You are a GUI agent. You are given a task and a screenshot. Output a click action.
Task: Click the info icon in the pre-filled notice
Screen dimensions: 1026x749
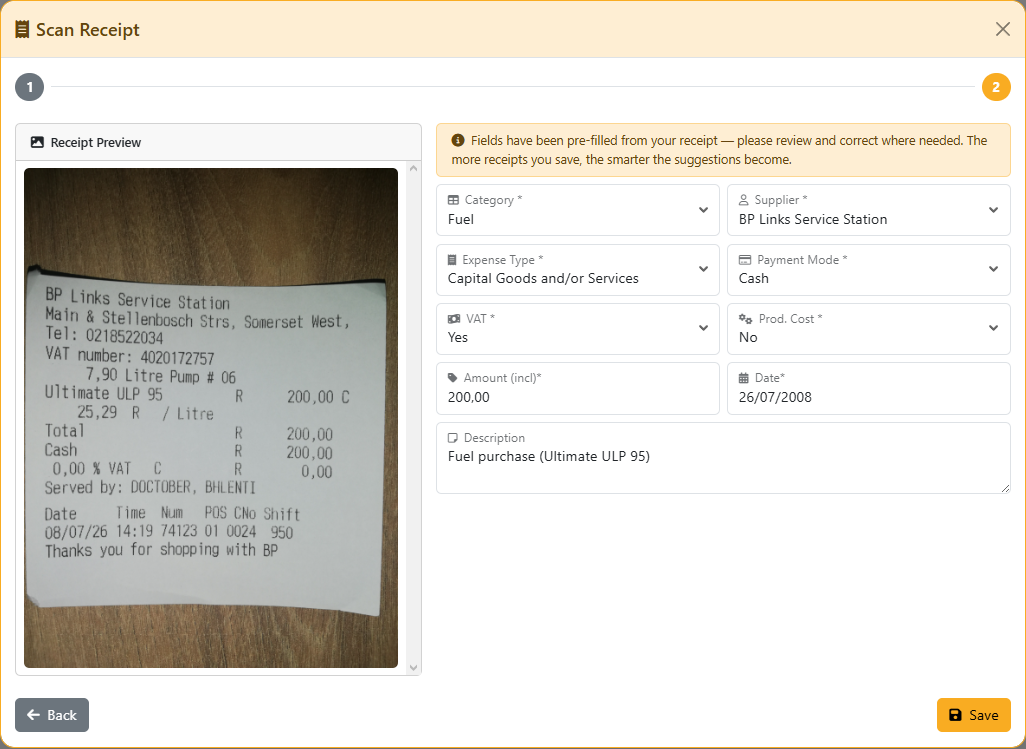point(458,141)
